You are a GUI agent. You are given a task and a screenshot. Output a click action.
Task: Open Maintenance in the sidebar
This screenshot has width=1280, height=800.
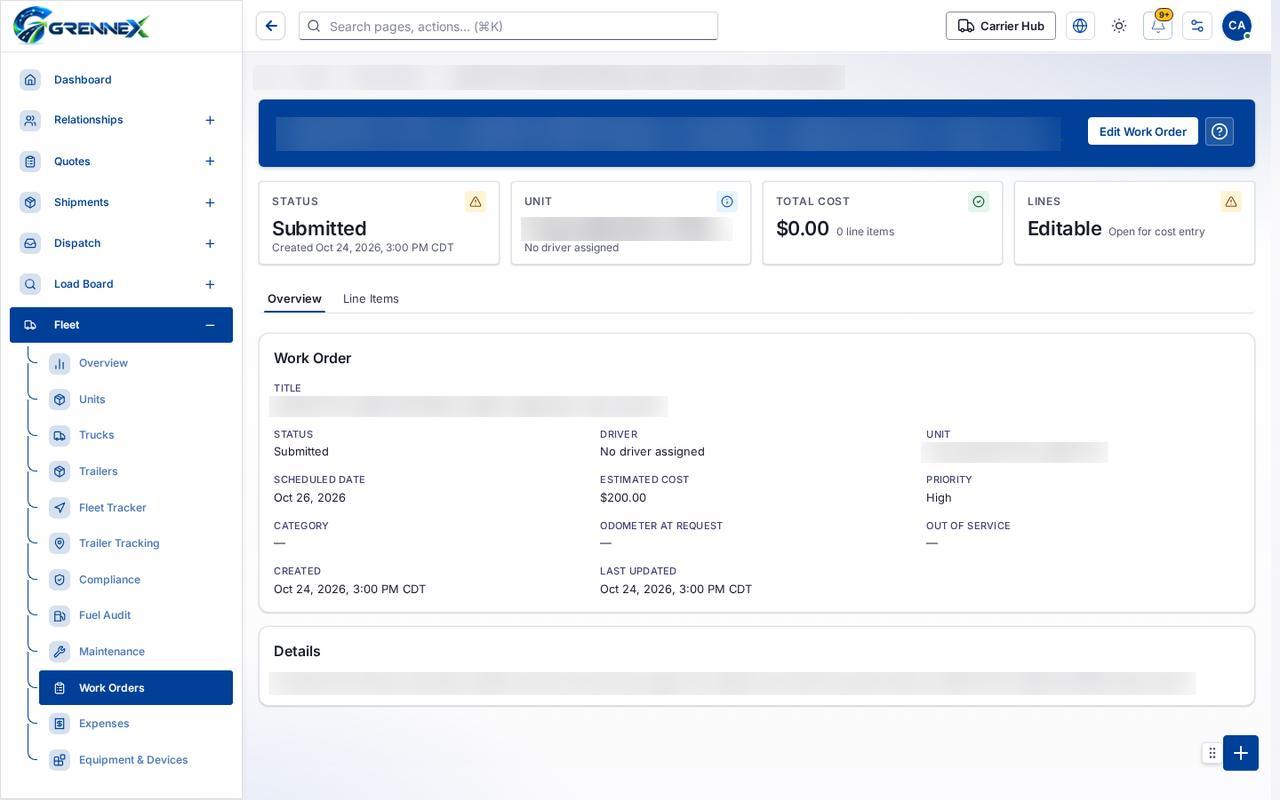click(136, 652)
